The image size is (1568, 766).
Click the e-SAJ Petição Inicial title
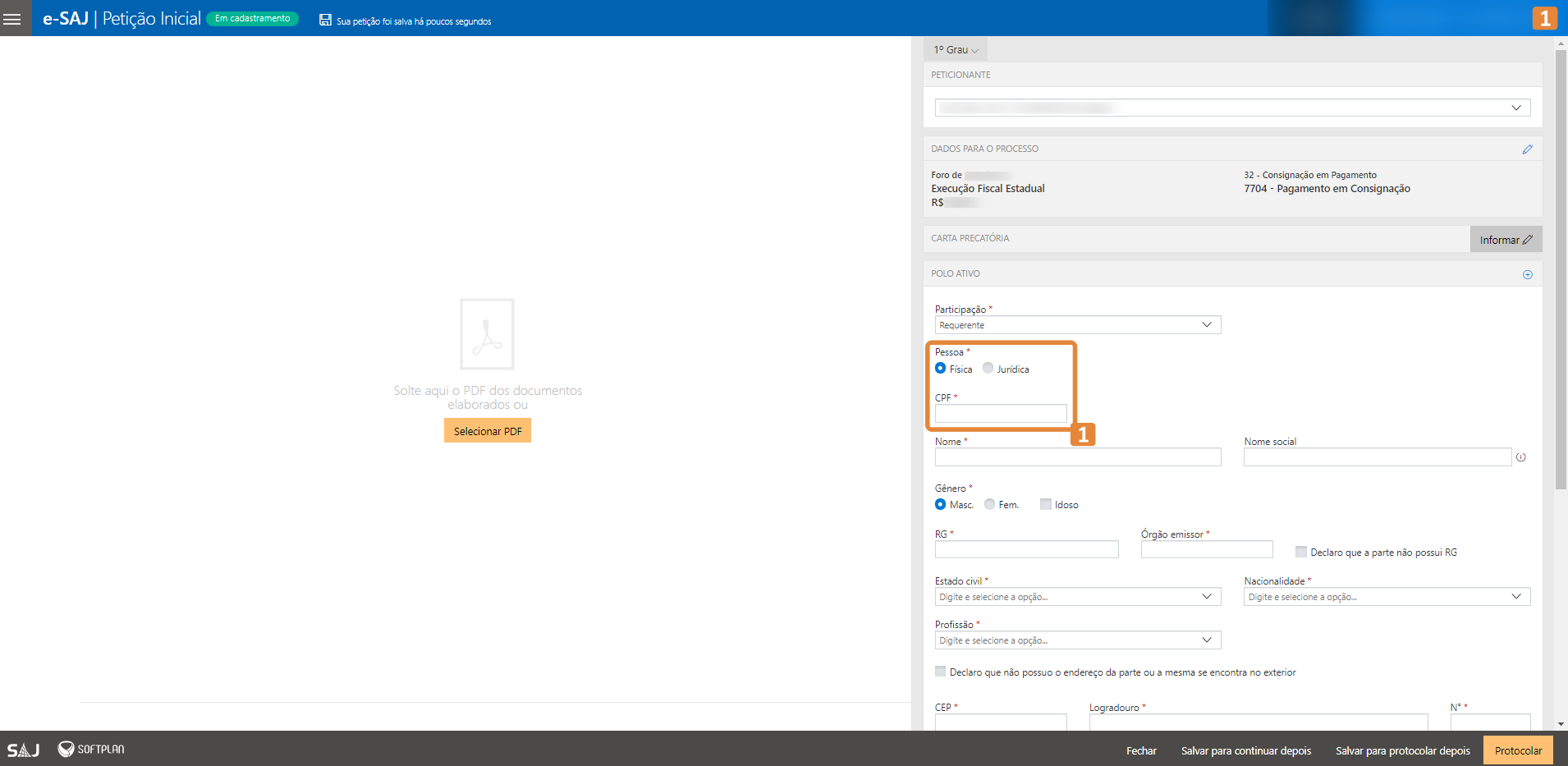tap(121, 18)
